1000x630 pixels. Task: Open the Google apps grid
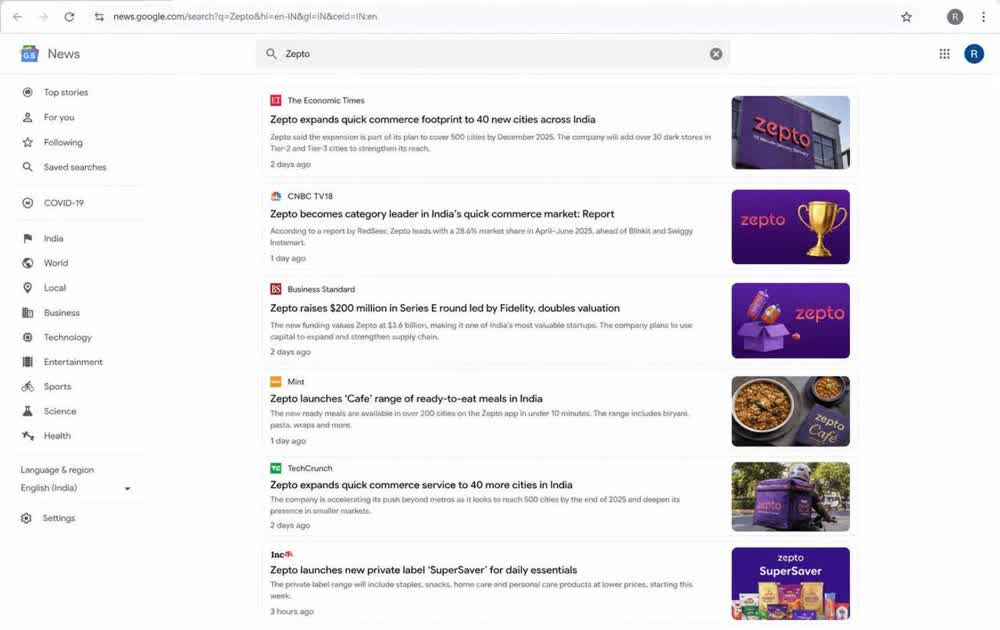[945, 54]
